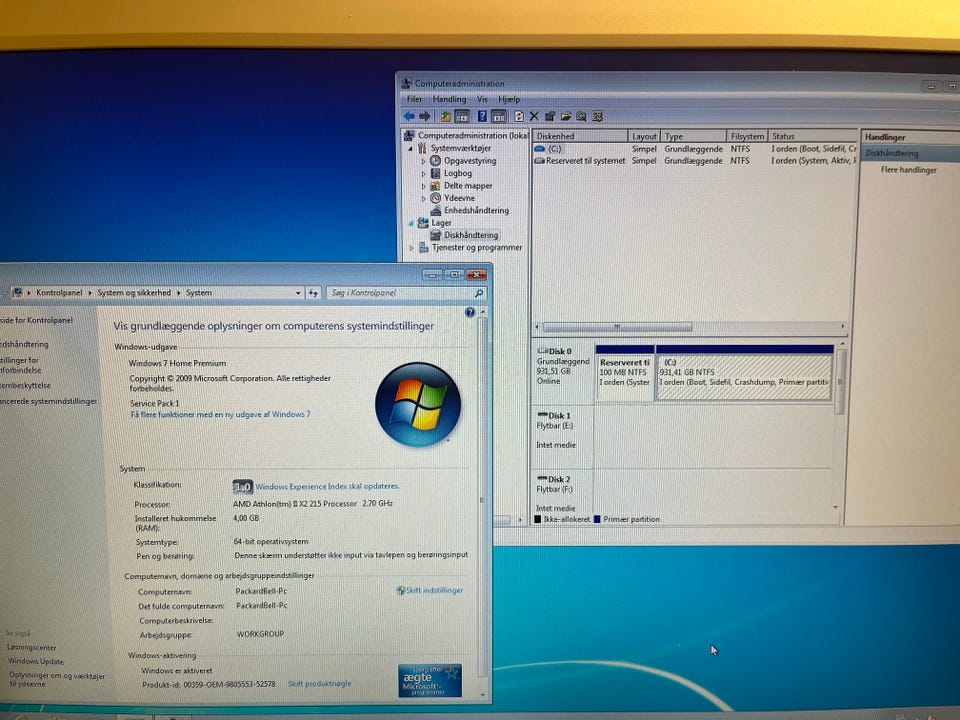Click the Windows Experience Index score badge
The image size is (960, 720).
pyautogui.click(x=242, y=487)
